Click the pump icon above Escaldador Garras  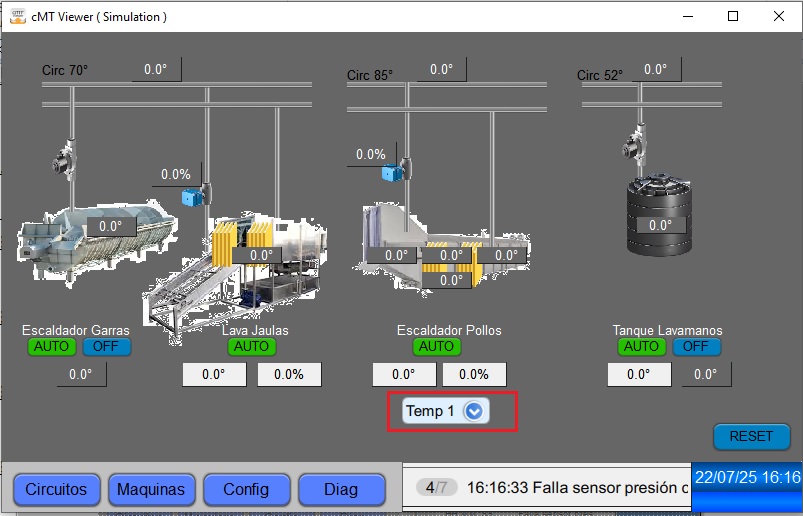pos(66,159)
